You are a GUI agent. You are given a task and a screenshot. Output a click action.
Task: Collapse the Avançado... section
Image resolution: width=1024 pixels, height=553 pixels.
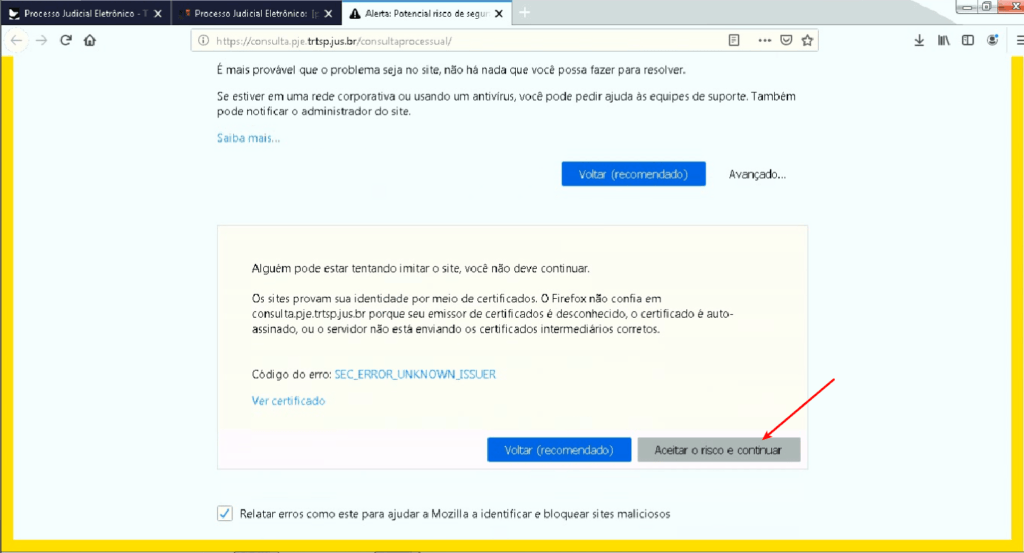coord(757,174)
